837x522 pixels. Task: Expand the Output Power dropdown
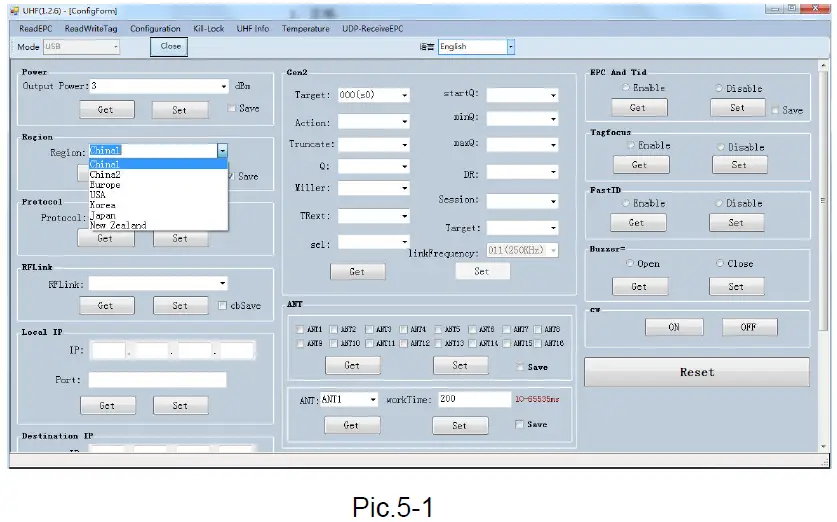click(223, 86)
